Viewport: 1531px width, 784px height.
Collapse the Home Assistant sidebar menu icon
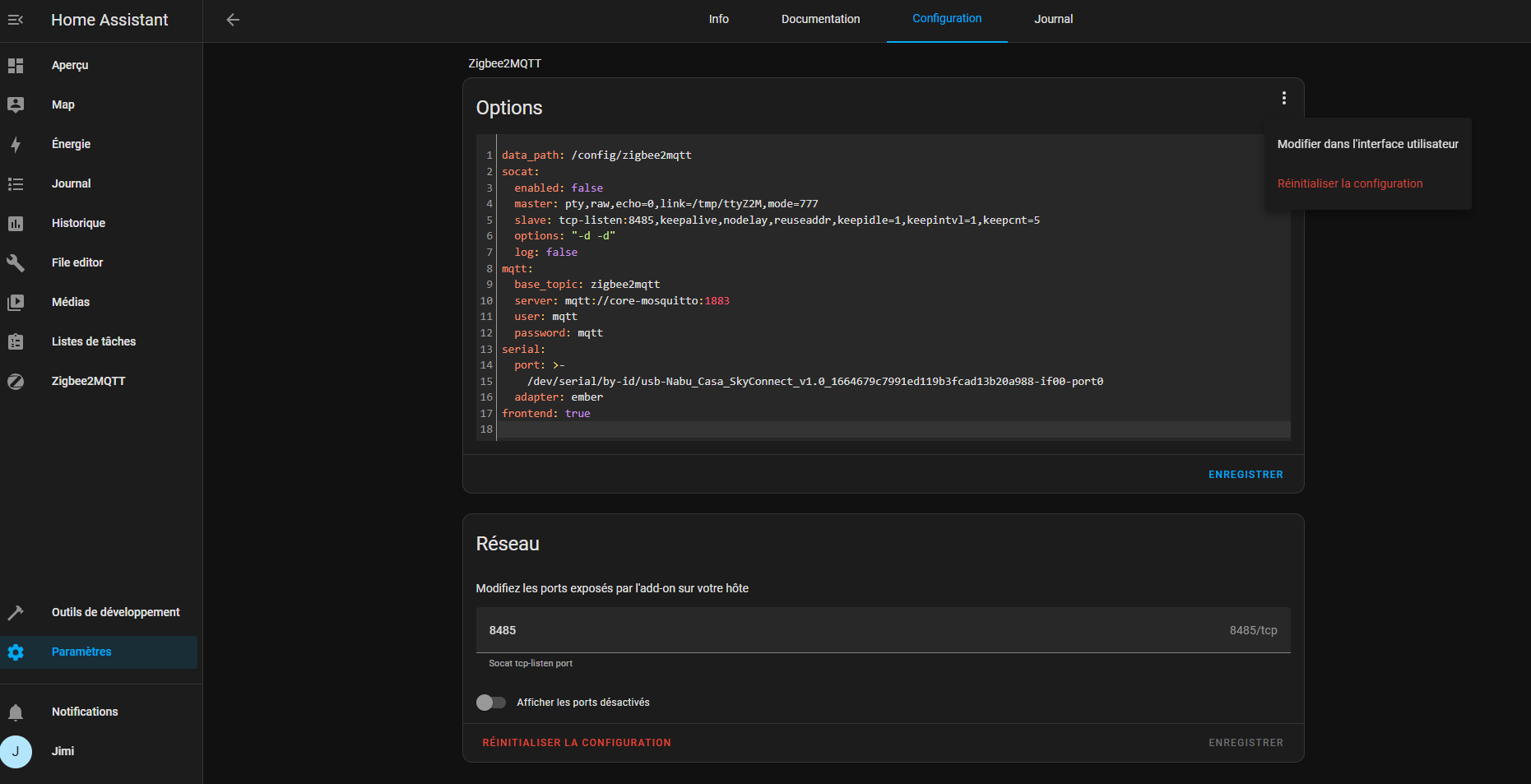pyautogui.click(x=16, y=20)
